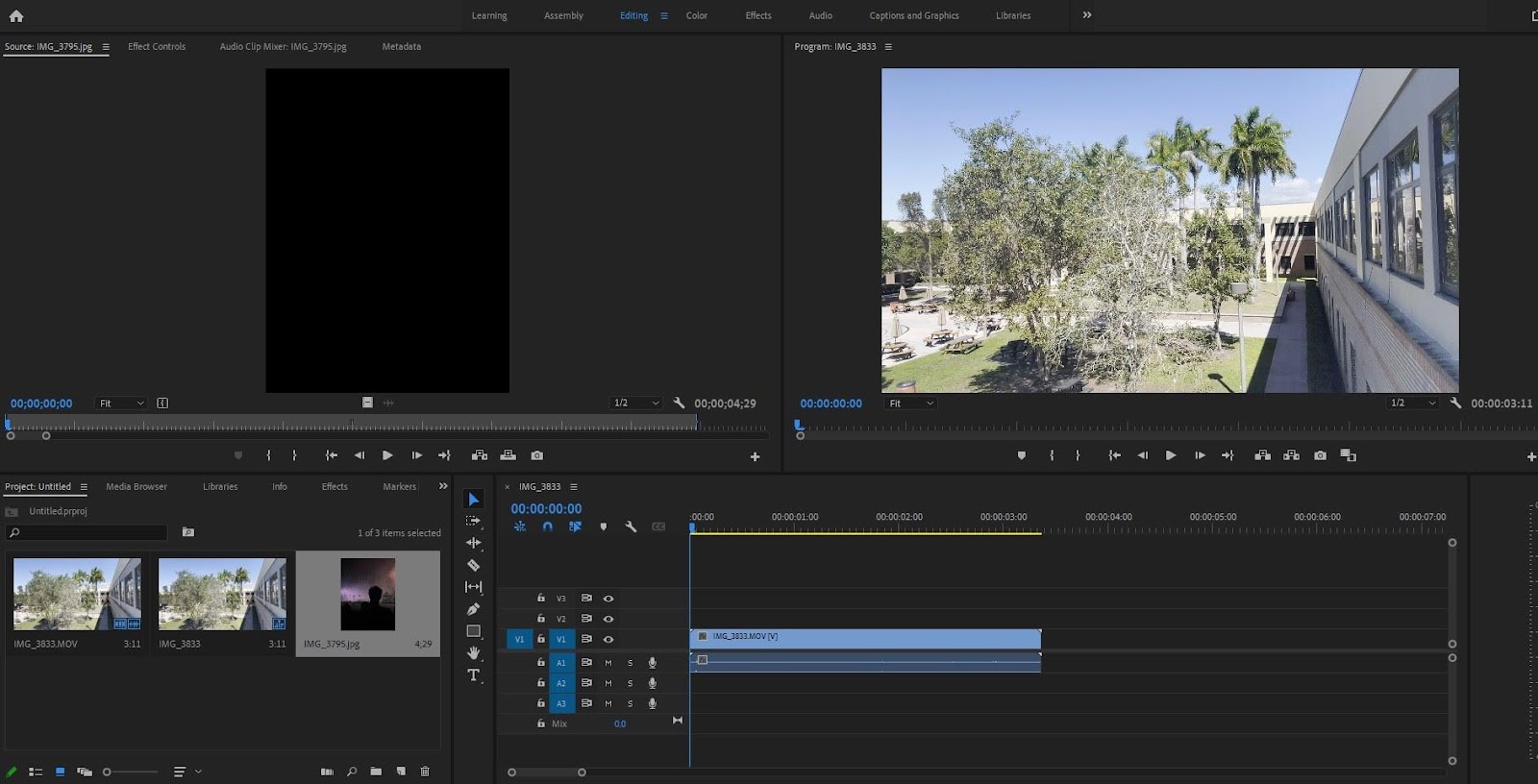Step forward one frame in Program monitor

[x=1200, y=455]
